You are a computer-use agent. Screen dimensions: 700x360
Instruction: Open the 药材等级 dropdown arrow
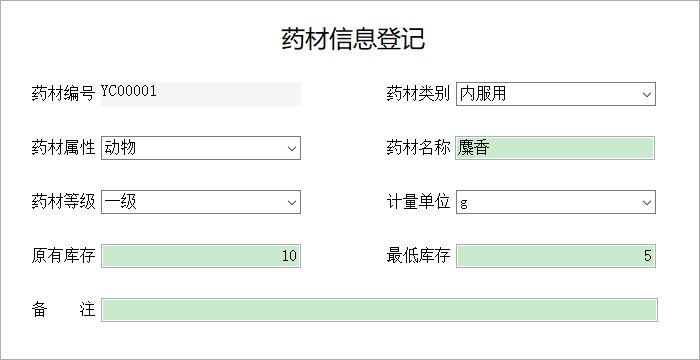[292, 202]
